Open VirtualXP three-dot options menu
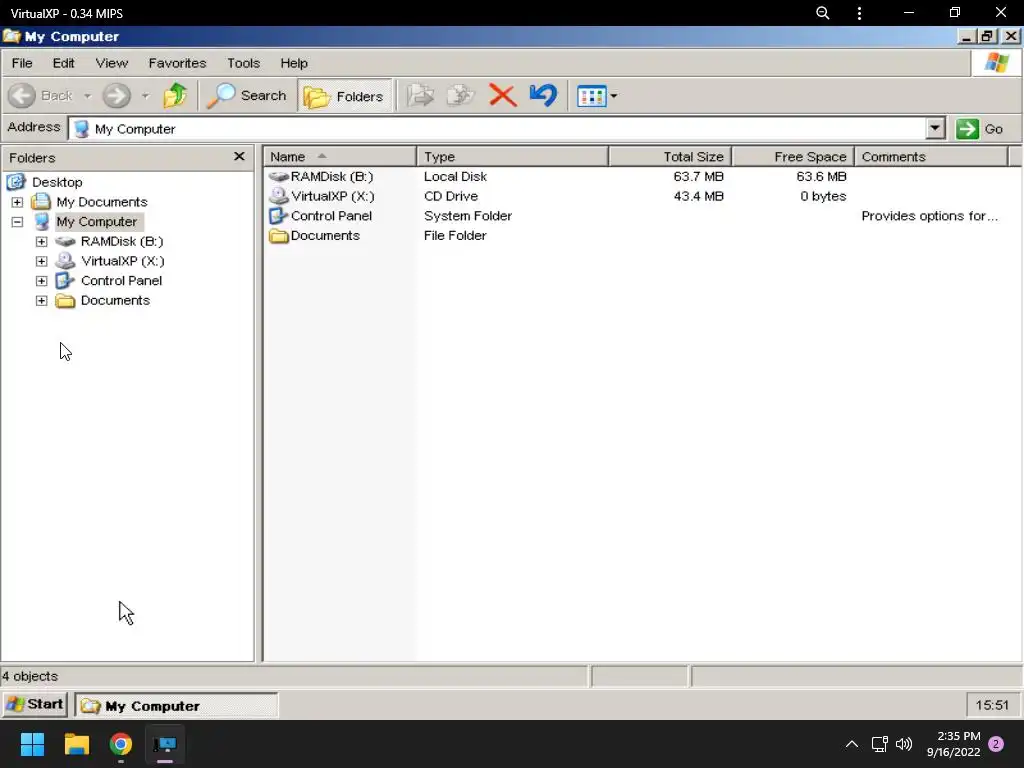The image size is (1024, 768). (859, 13)
